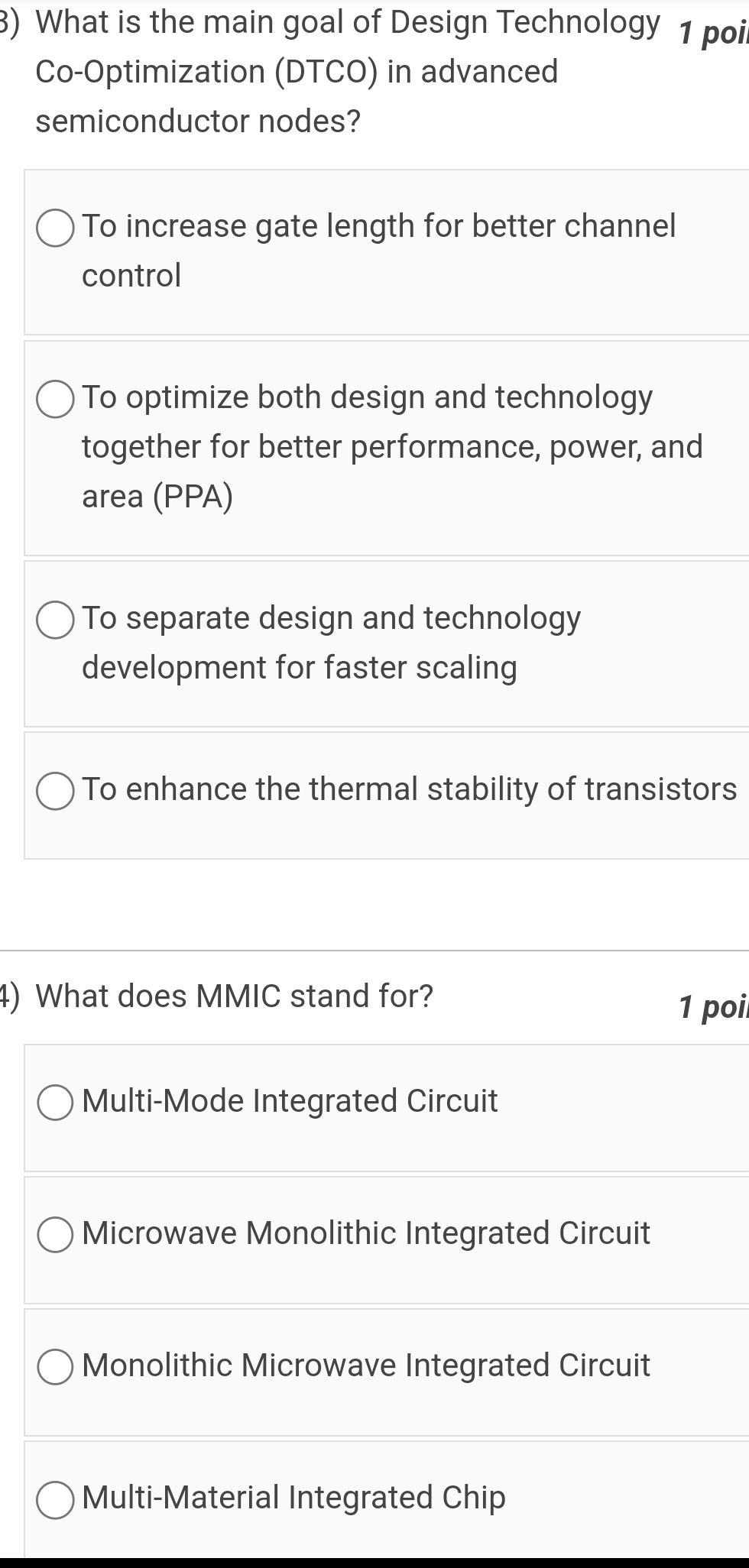Click the 'What does MMIC stand for?' question
This screenshot has width=749, height=1568.
234,996
